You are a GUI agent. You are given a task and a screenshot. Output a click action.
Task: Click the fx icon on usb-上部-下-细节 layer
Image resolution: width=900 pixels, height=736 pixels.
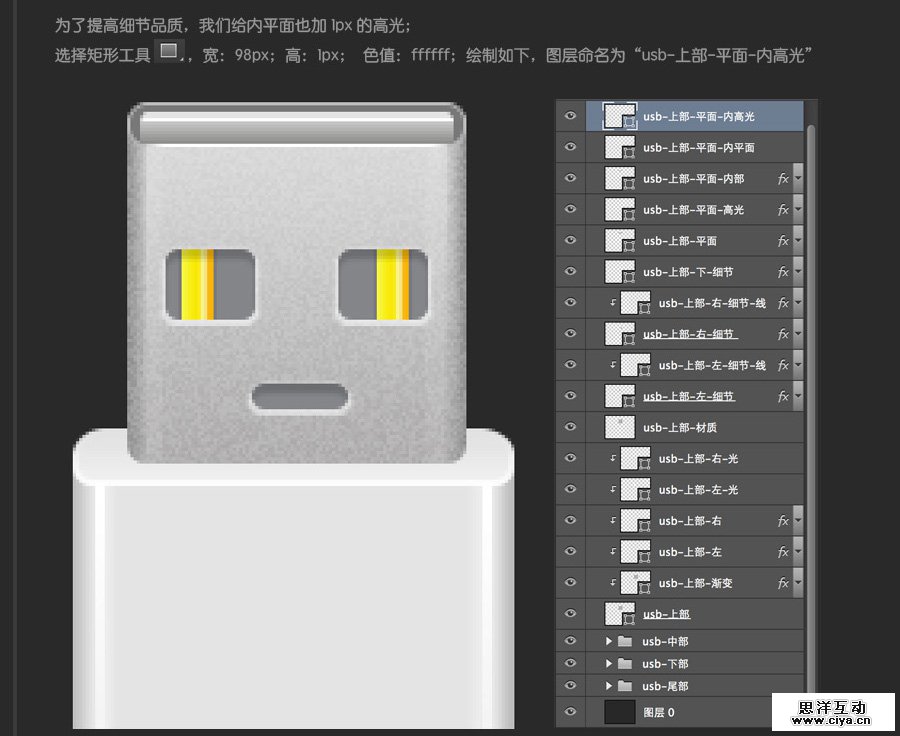coord(784,271)
